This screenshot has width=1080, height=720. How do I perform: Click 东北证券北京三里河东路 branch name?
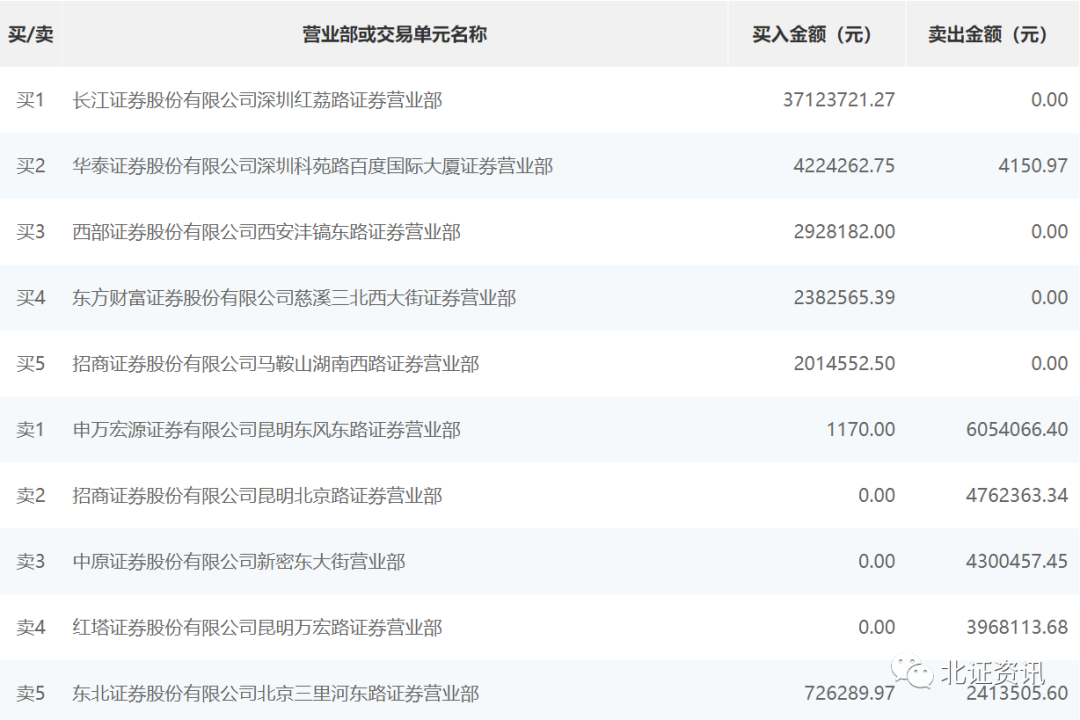pyautogui.click(x=276, y=693)
